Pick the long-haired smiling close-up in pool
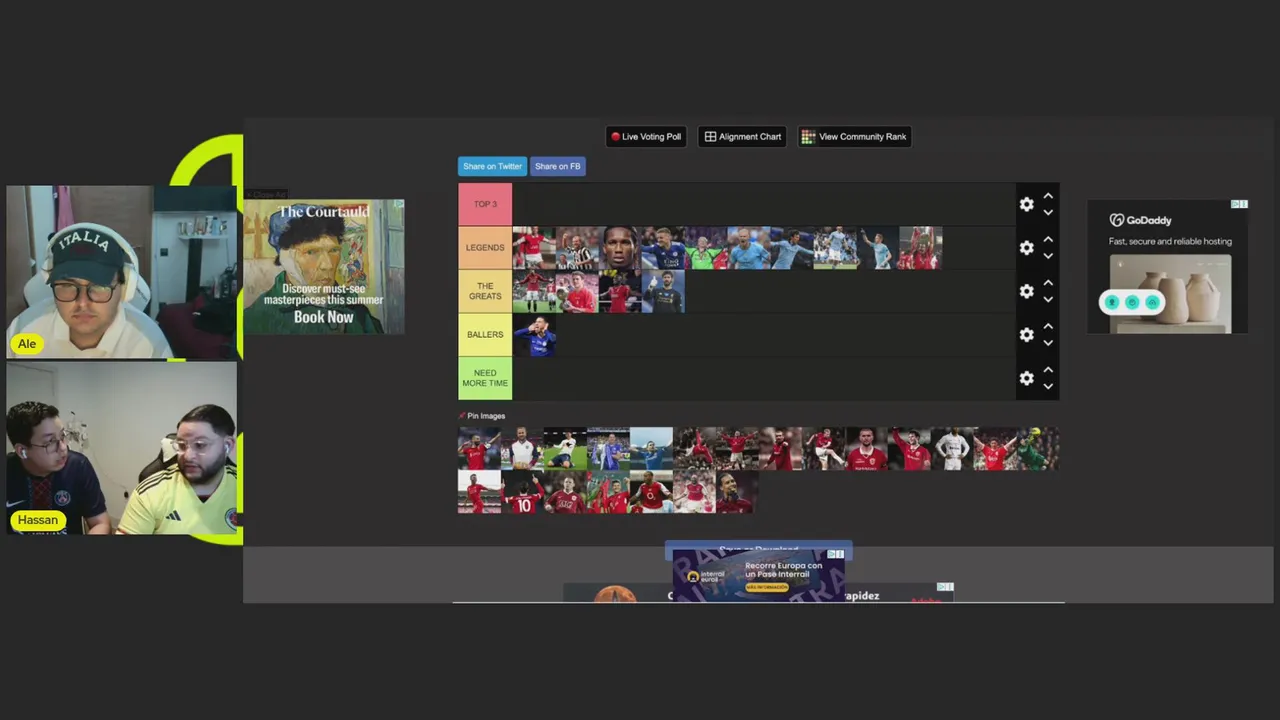Image resolution: width=1280 pixels, height=720 pixels. coord(737,492)
